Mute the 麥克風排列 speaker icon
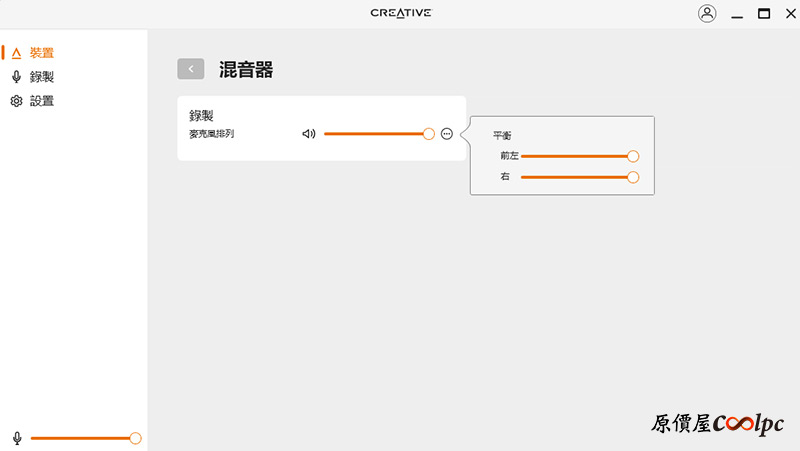The width and height of the screenshot is (800, 451). click(x=309, y=134)
